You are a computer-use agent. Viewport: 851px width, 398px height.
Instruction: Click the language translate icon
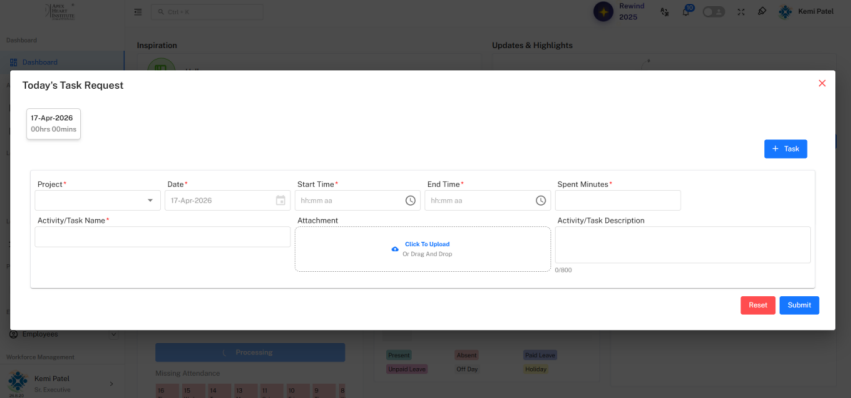tap(664, 12)
